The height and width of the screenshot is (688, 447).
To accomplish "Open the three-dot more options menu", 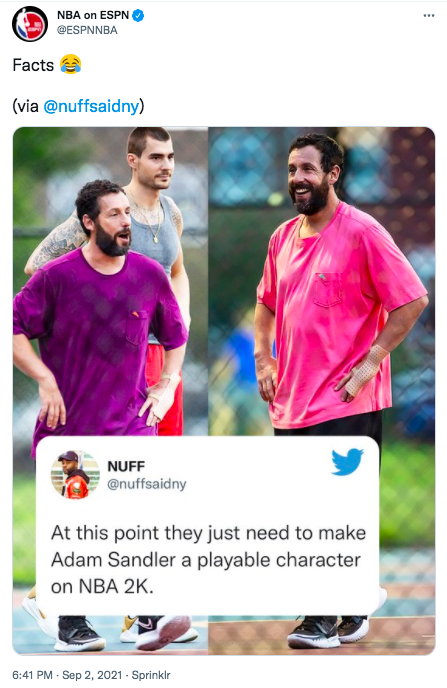I will coord(429,16).
